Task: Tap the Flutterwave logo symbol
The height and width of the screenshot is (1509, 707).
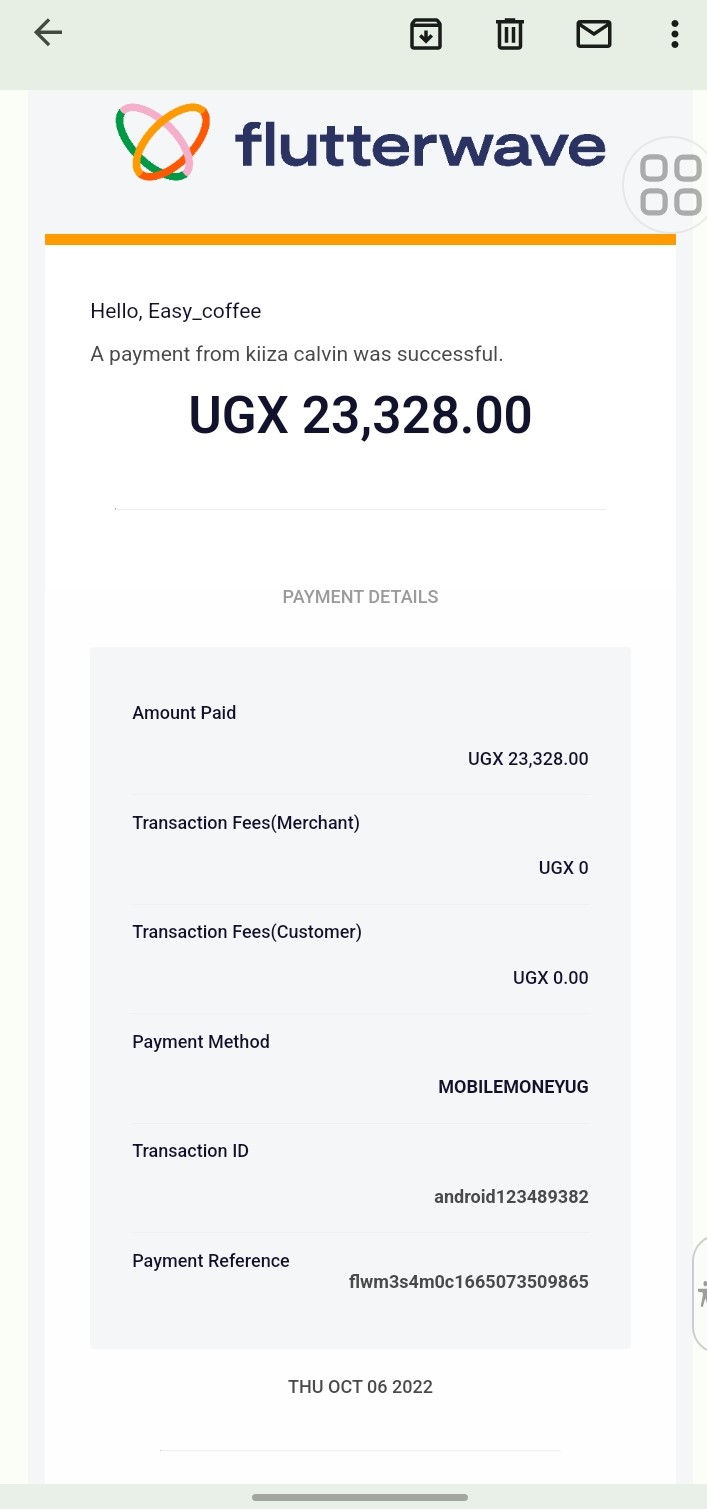Action: click(x=163, y=142)
